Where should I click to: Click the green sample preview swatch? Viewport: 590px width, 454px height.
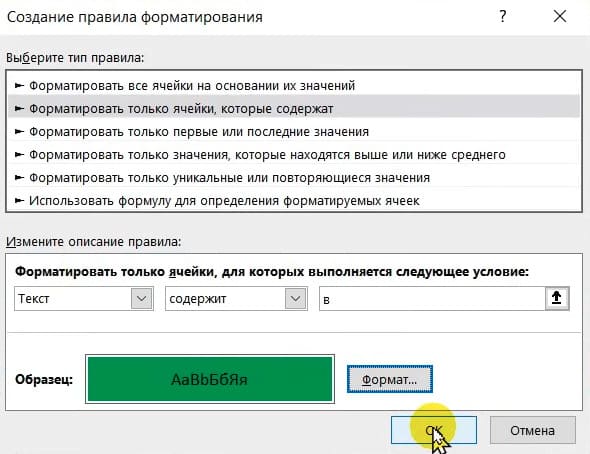pyautogui.click(x=210, y=379)
